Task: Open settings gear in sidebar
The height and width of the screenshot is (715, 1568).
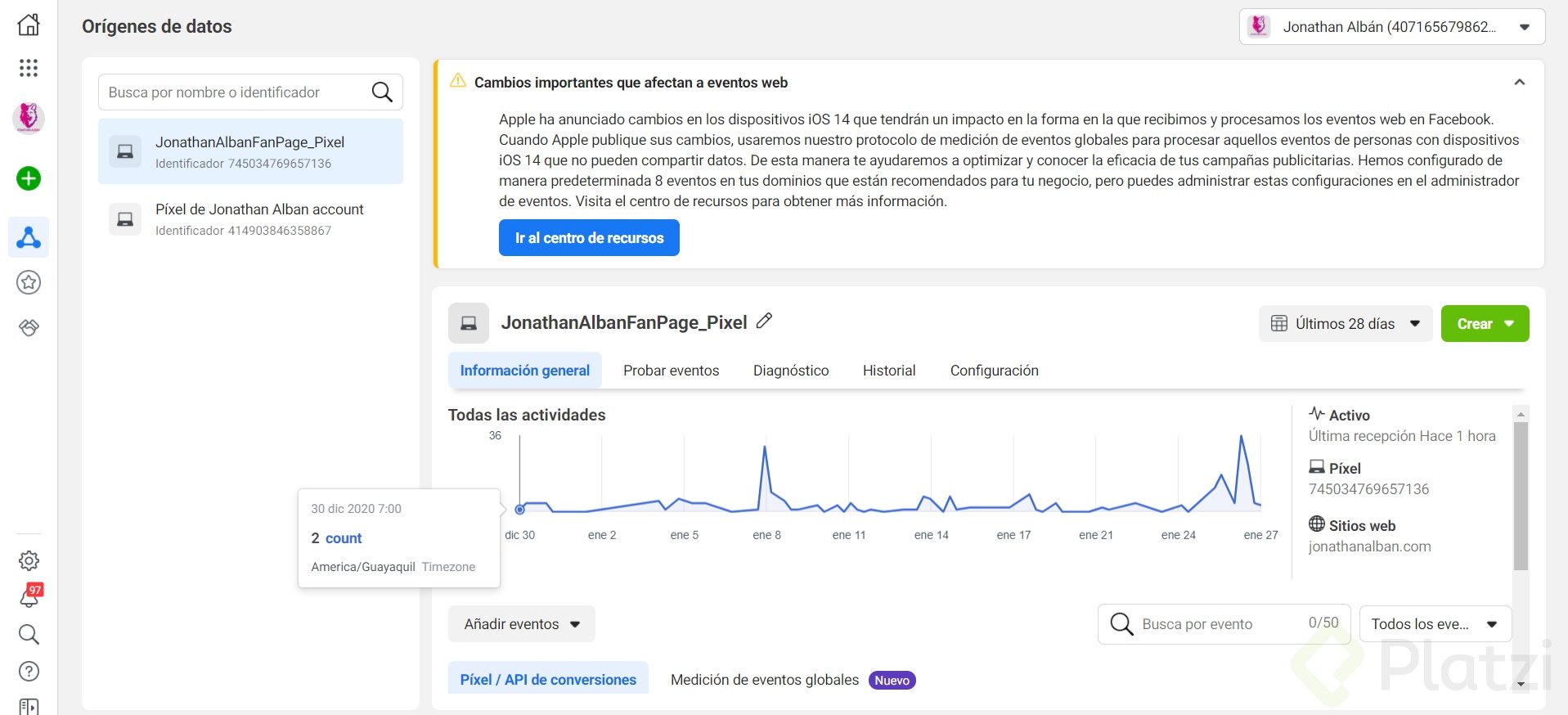Action: point(29,561)
